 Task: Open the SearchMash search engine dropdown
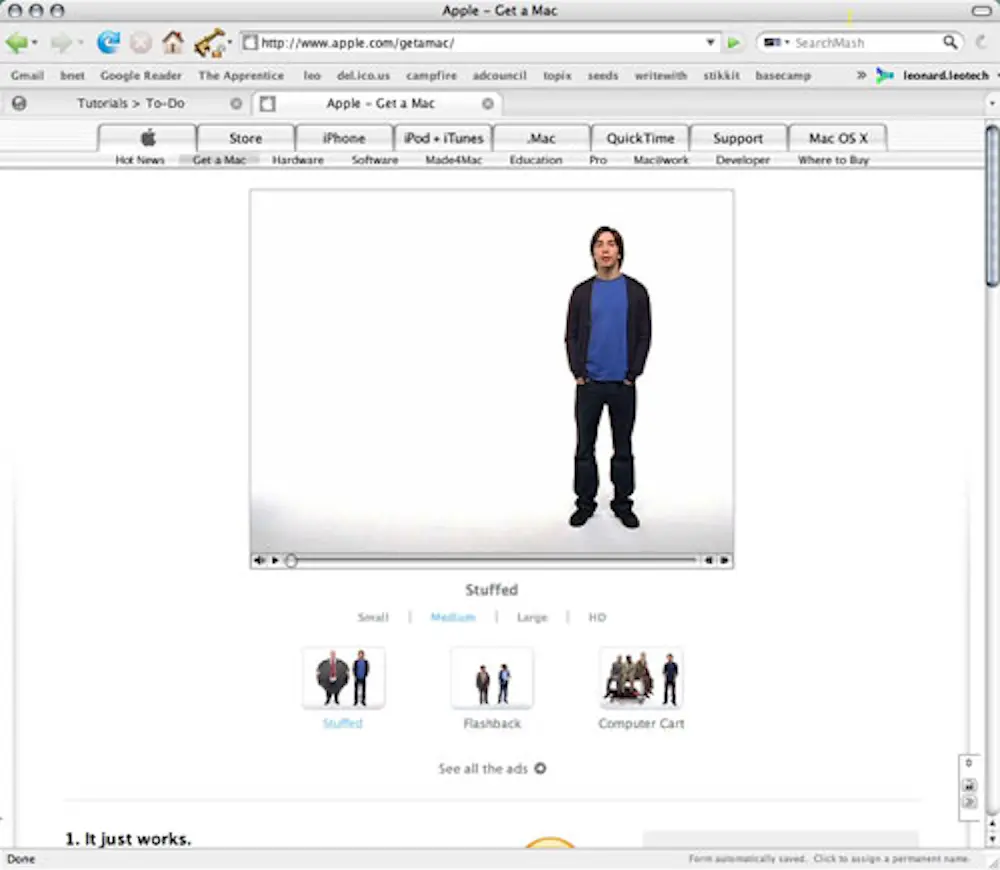pos(776,43)
